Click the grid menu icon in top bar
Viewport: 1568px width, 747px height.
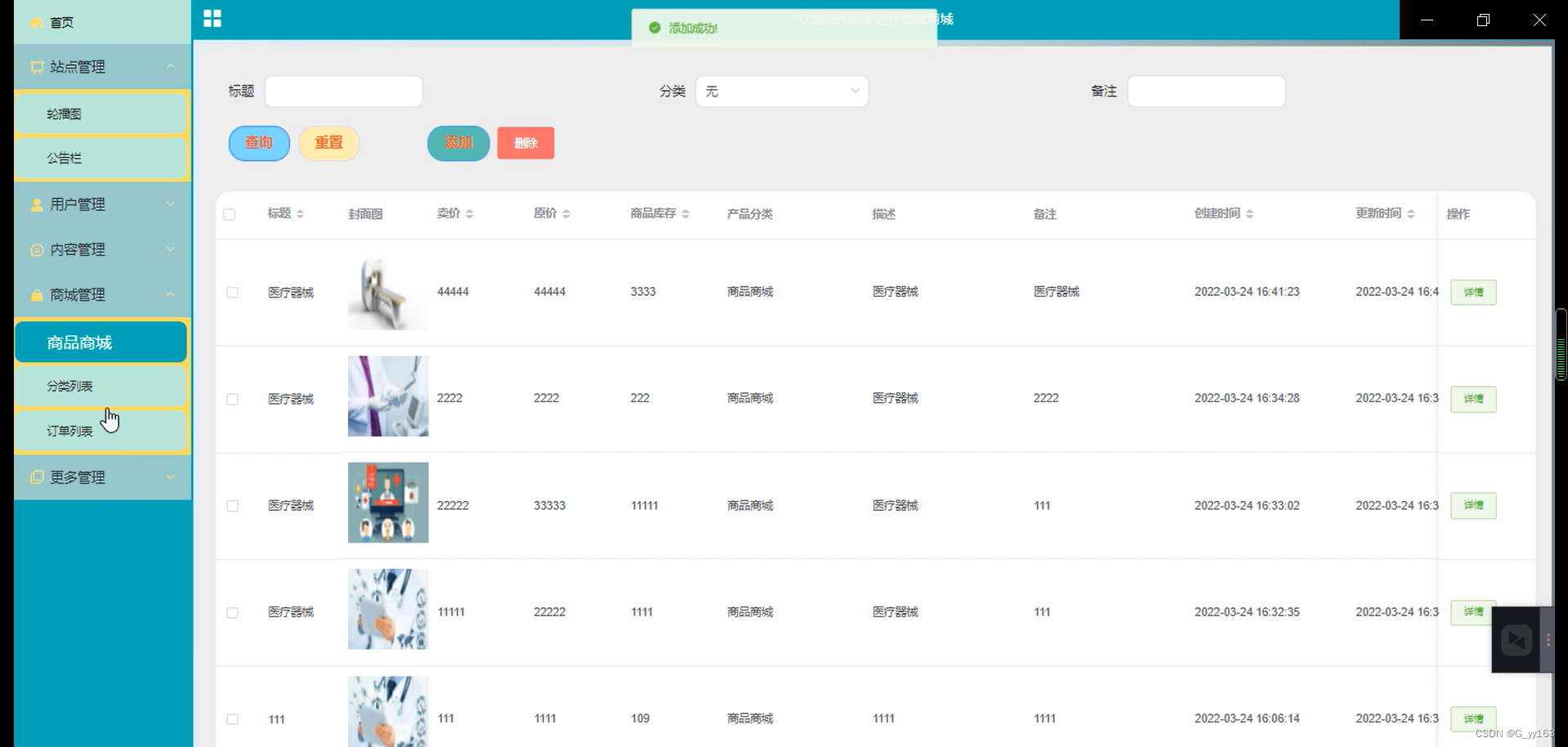[212, 17]
